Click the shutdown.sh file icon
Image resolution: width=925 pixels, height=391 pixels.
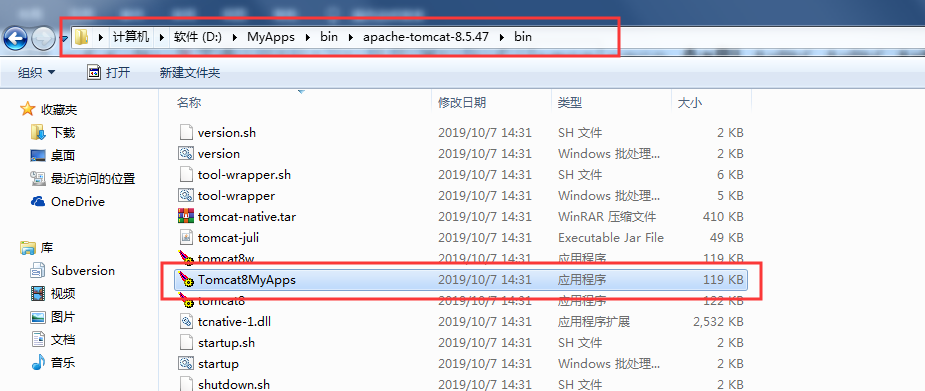pyautogui.click(x=186, y=385)
